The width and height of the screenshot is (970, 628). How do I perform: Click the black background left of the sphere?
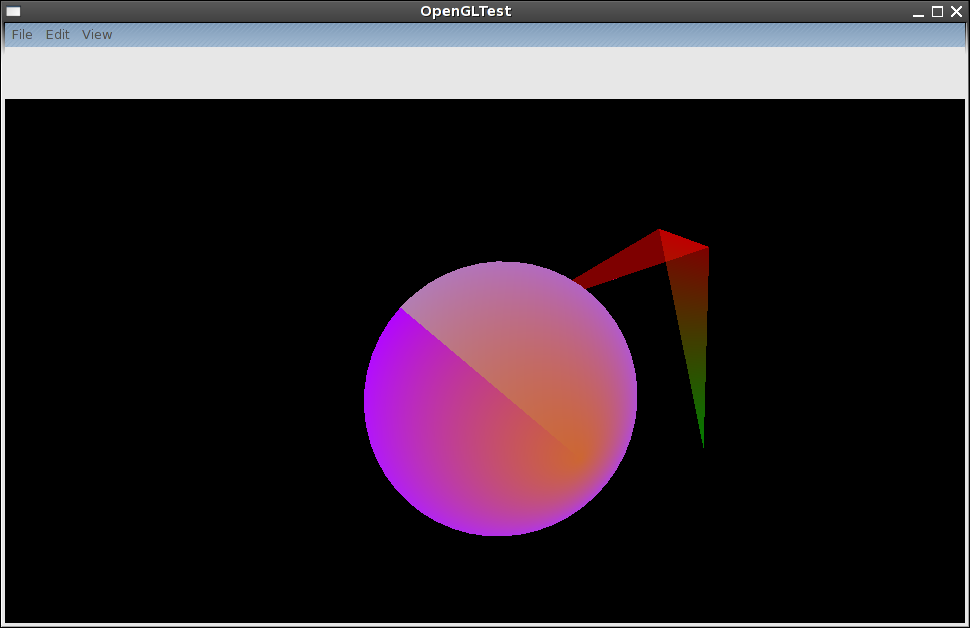tap(200, 400)
